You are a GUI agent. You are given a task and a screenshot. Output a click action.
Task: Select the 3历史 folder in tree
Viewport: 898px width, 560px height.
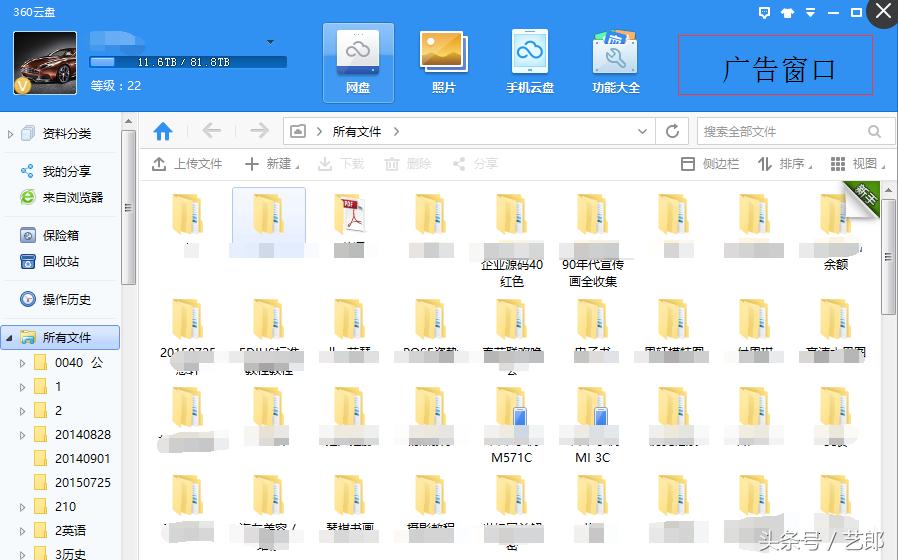pos(60,554)
